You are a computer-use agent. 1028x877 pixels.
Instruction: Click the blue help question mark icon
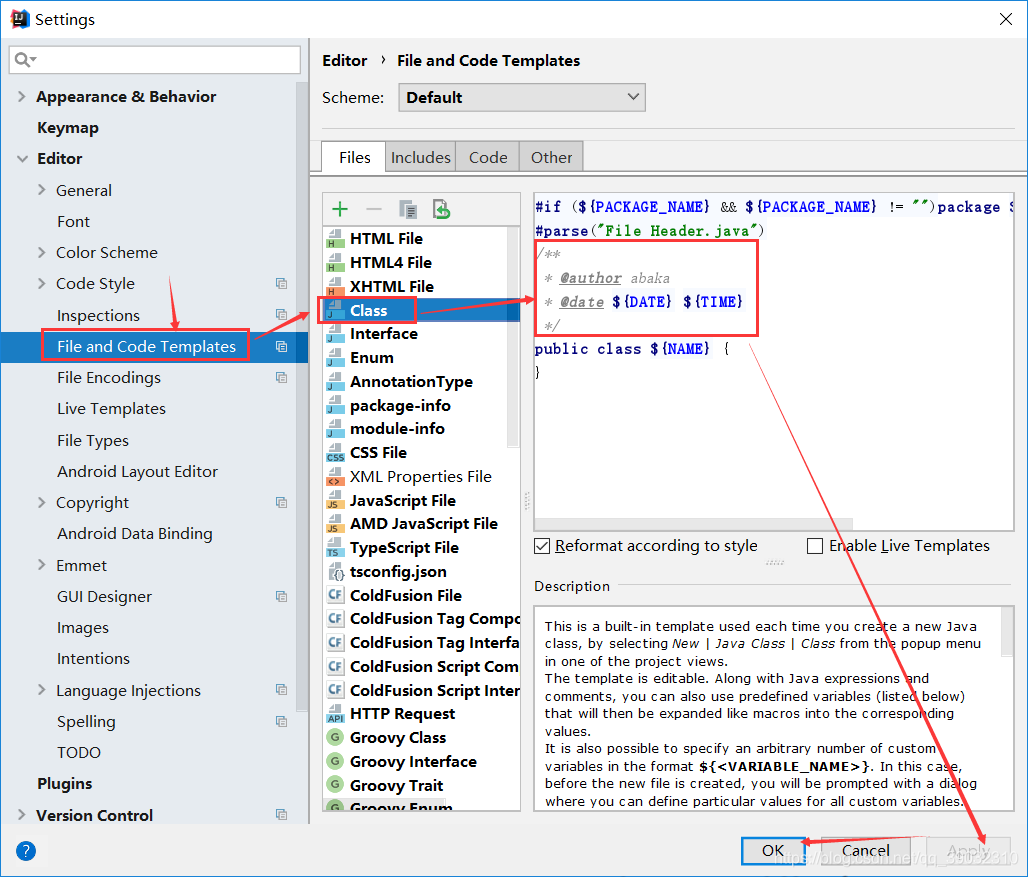26,851
